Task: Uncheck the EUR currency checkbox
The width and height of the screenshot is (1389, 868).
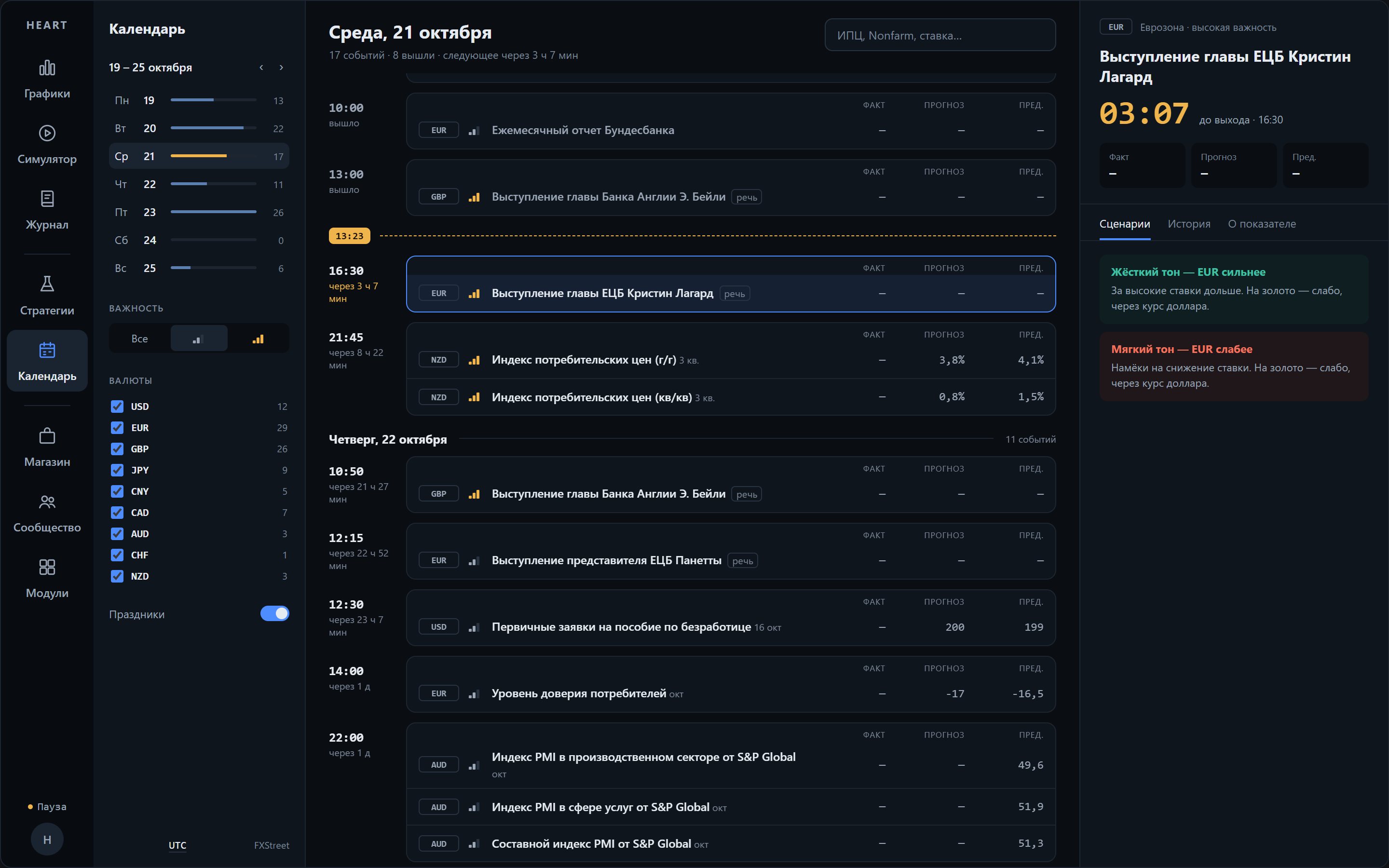Action: [x=117, y=428]
